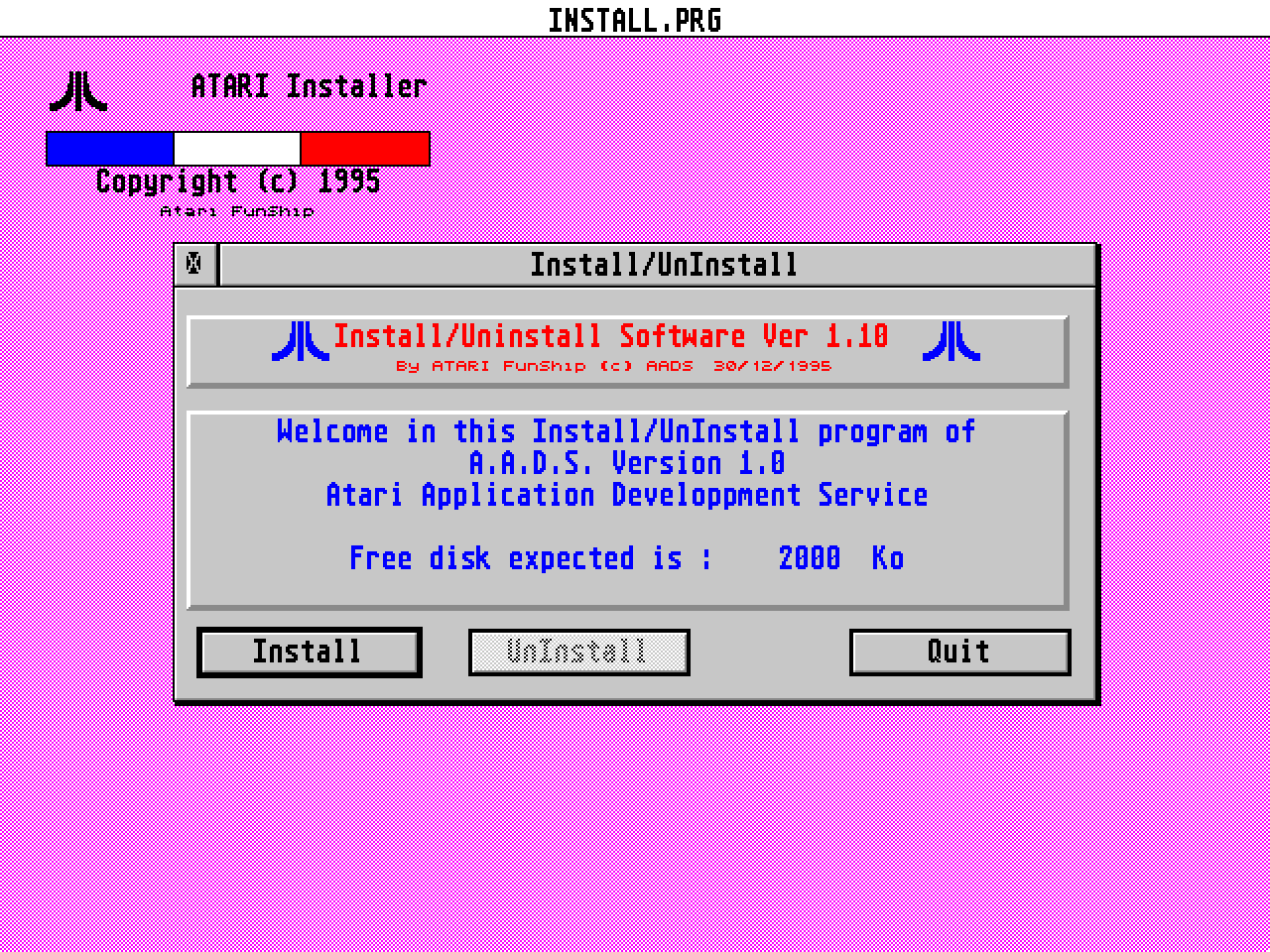Click the 'Atari Application Developpment Service' line
The image size is (1270, 952).
(627, 495)
